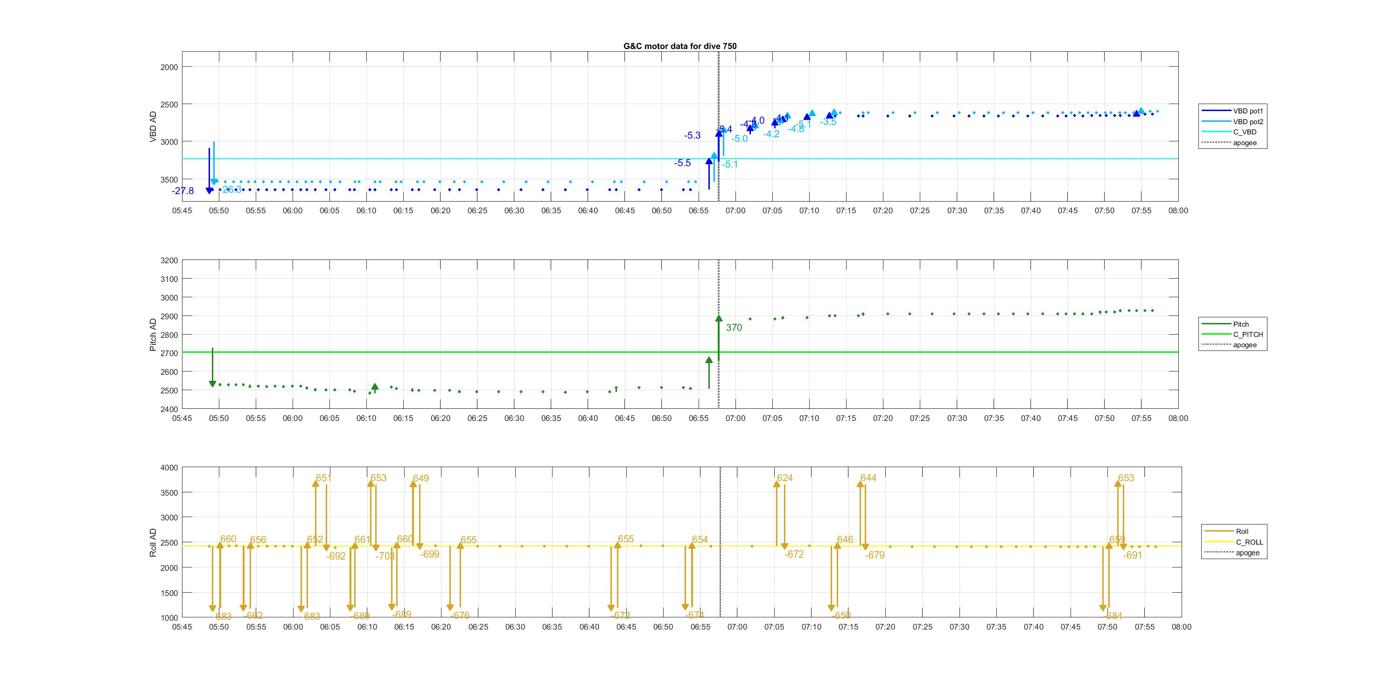
Task: Click the '661' roll data label
Action: click(x=362, y=539)
